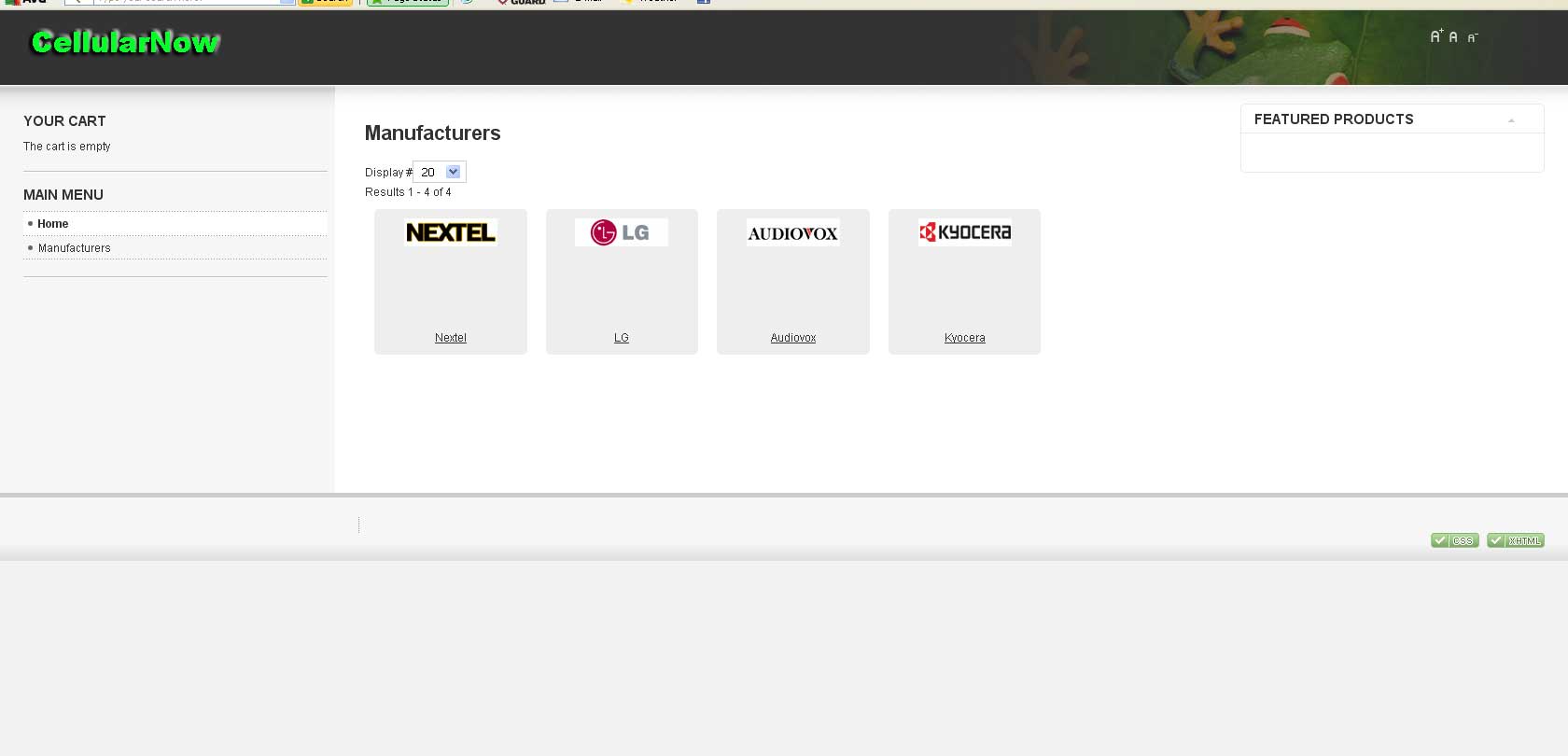Viewport: 1568px width, 756px height.
Task: Click the Audiovox logo image
Action: (x=793, y=232)
